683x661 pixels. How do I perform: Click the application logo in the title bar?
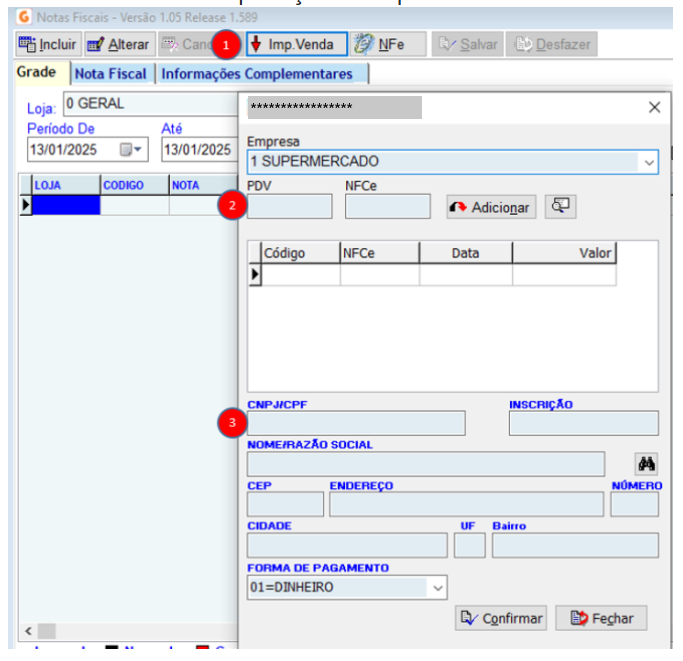coord(24,17)
